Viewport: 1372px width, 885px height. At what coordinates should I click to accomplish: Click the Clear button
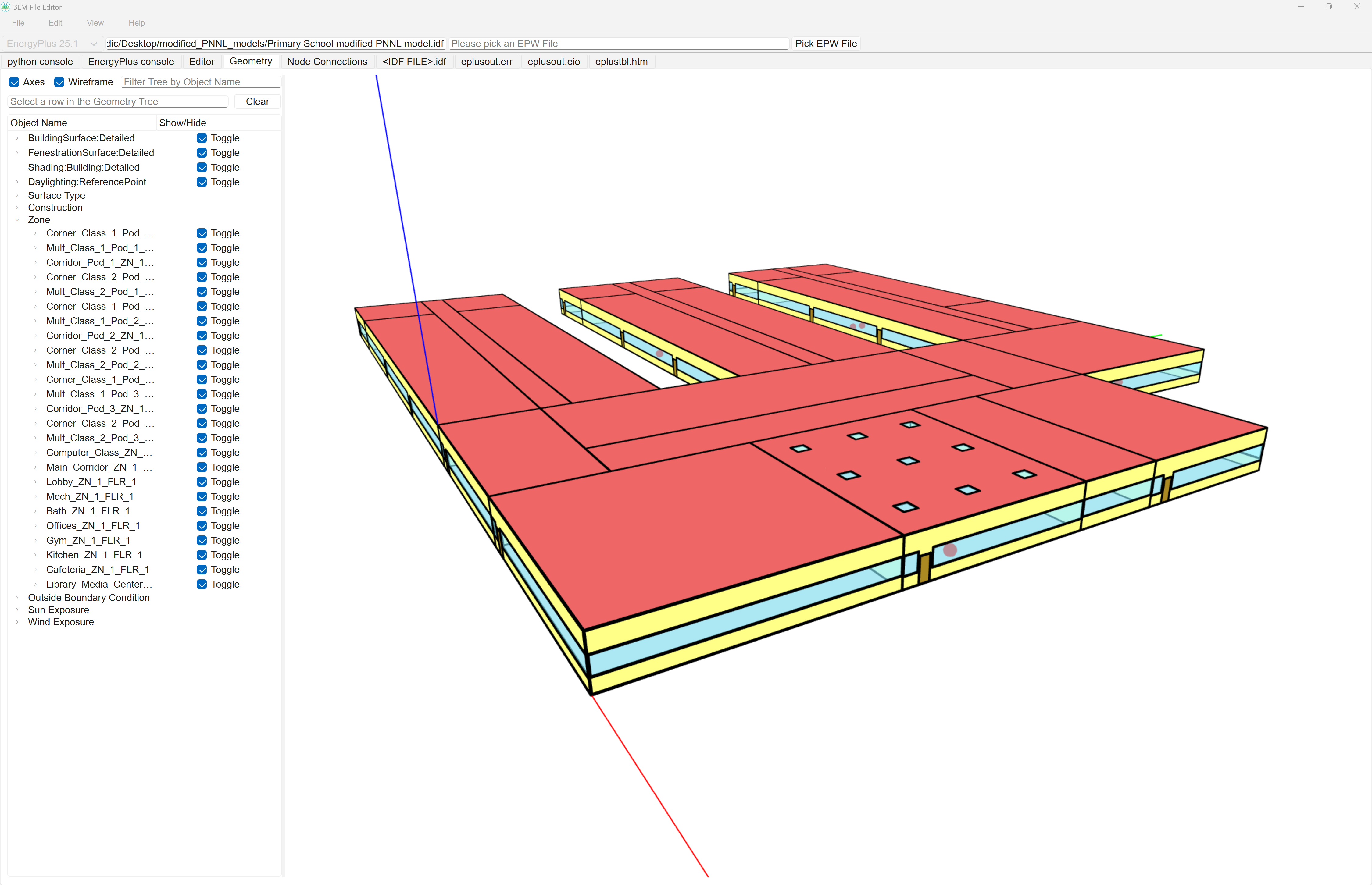258,102
